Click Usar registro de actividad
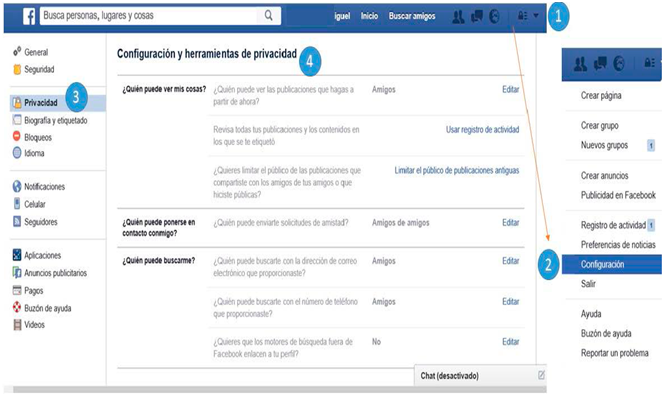665x396 pixels. [482, 130]
